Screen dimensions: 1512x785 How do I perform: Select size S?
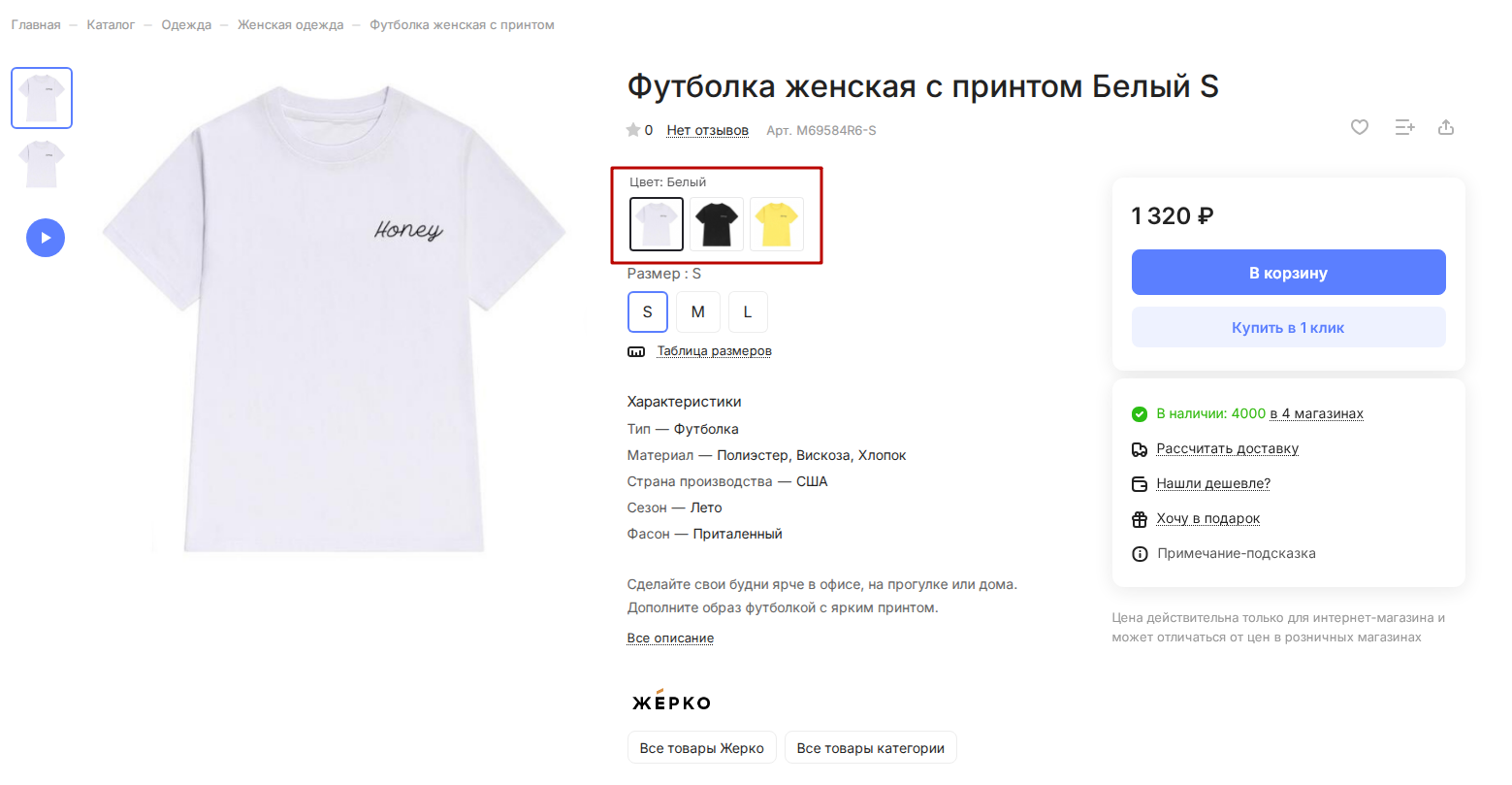coord(648,311)
